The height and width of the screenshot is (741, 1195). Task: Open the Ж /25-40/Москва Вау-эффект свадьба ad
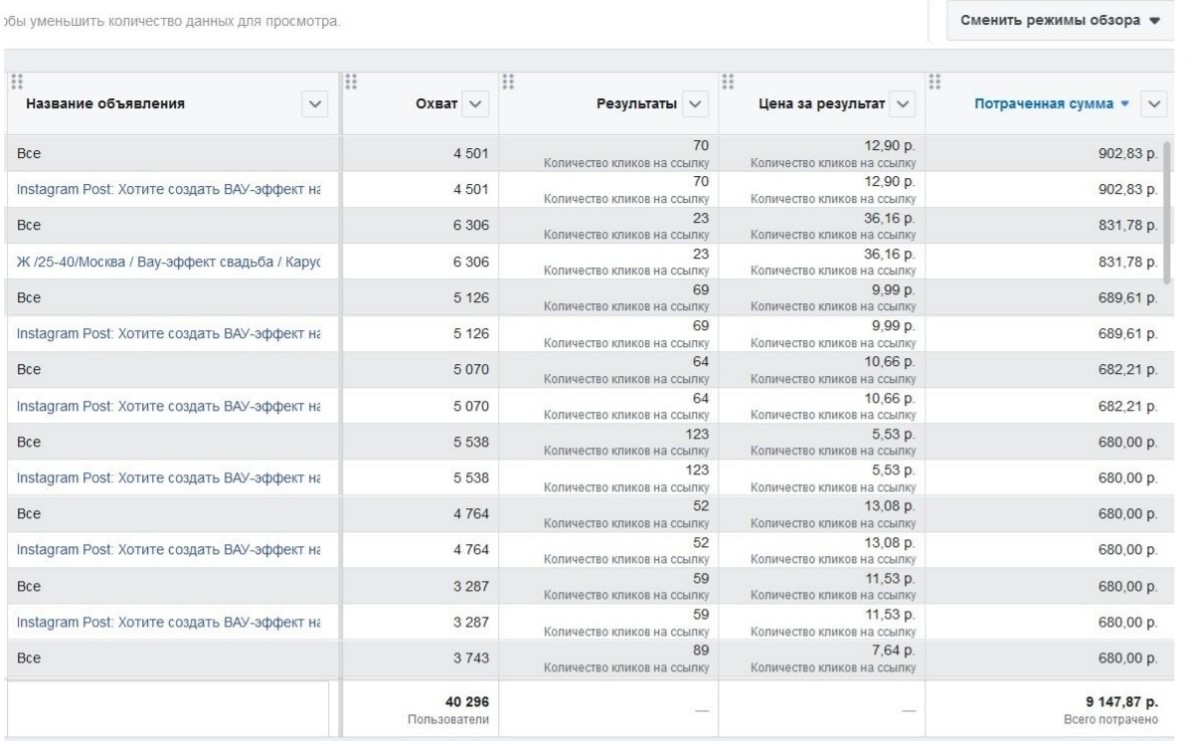[x=176, y=262]
